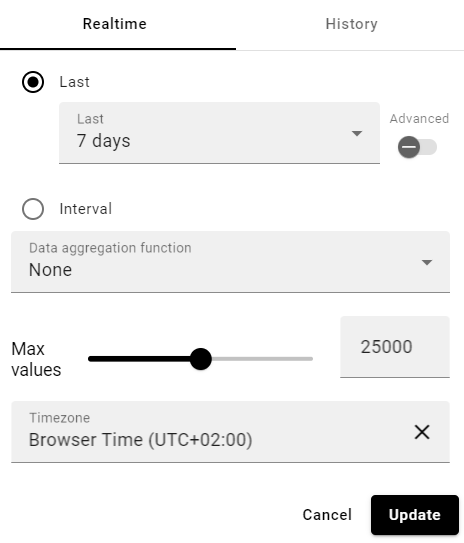Click the Advanced label text
464x543 pixels.
tap(419, 118)
